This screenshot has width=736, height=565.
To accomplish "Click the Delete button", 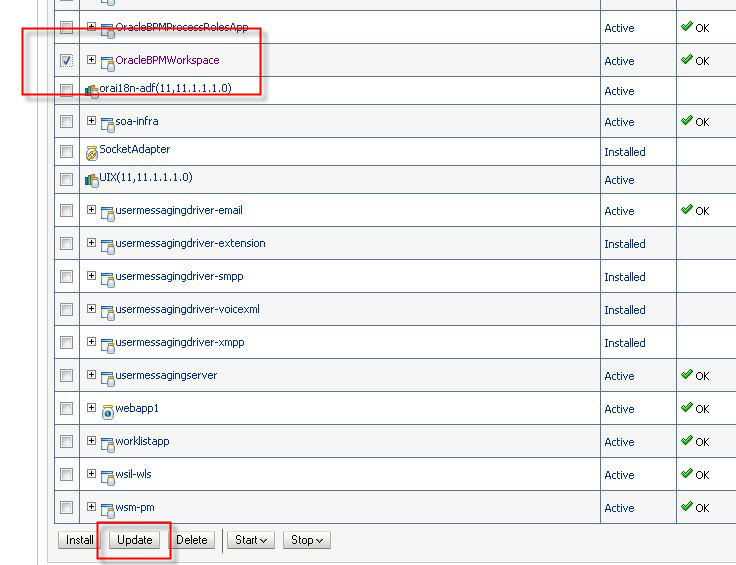I will [192, 540].
